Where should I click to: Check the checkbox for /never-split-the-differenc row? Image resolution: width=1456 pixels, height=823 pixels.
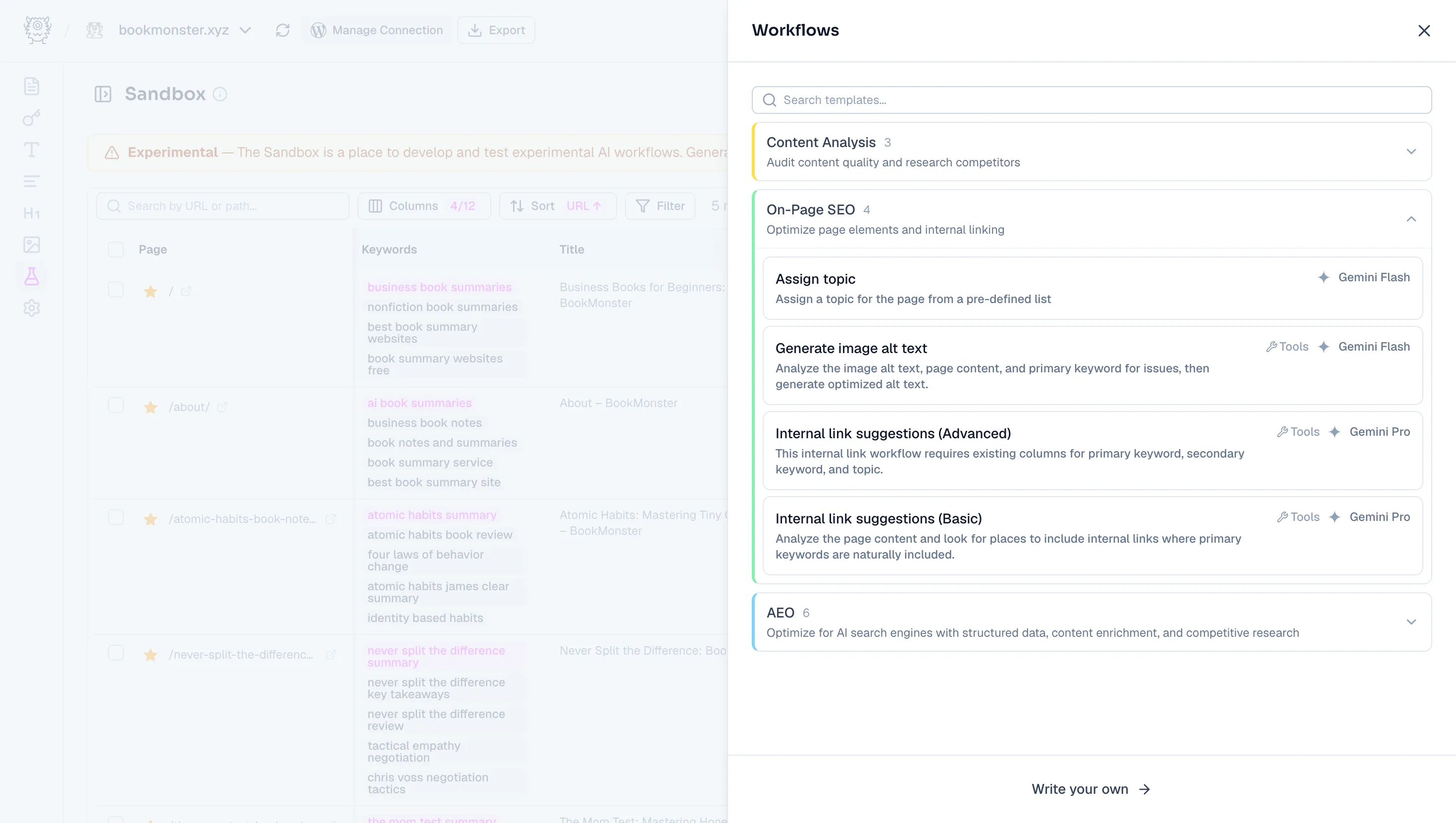[x=116, y=654]
